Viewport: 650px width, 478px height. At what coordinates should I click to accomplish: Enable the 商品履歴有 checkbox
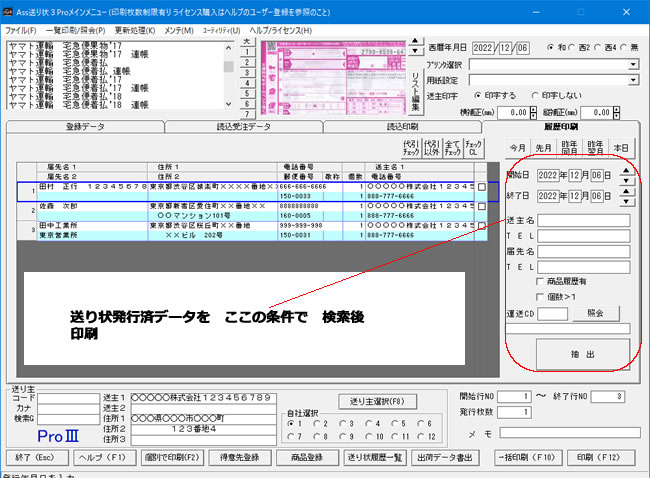541,282
